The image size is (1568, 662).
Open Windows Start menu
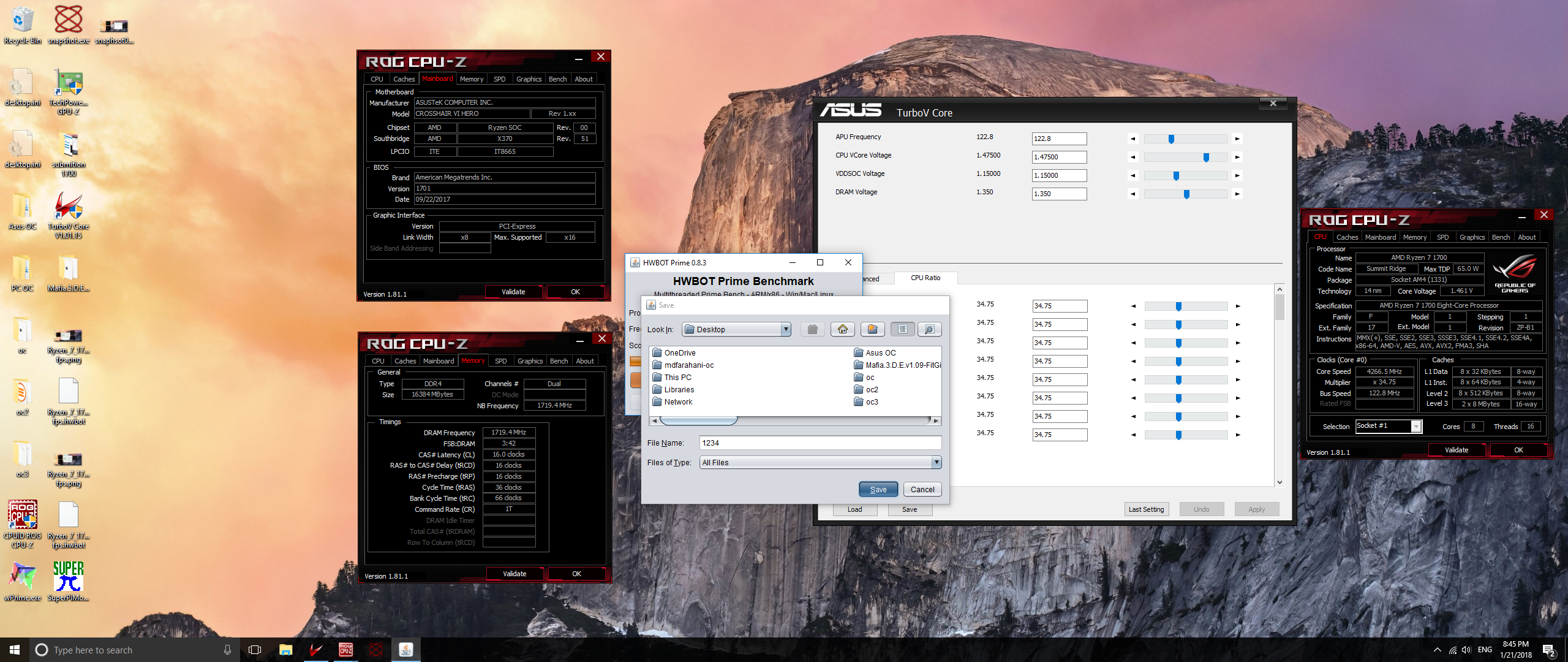click(15, 650)
